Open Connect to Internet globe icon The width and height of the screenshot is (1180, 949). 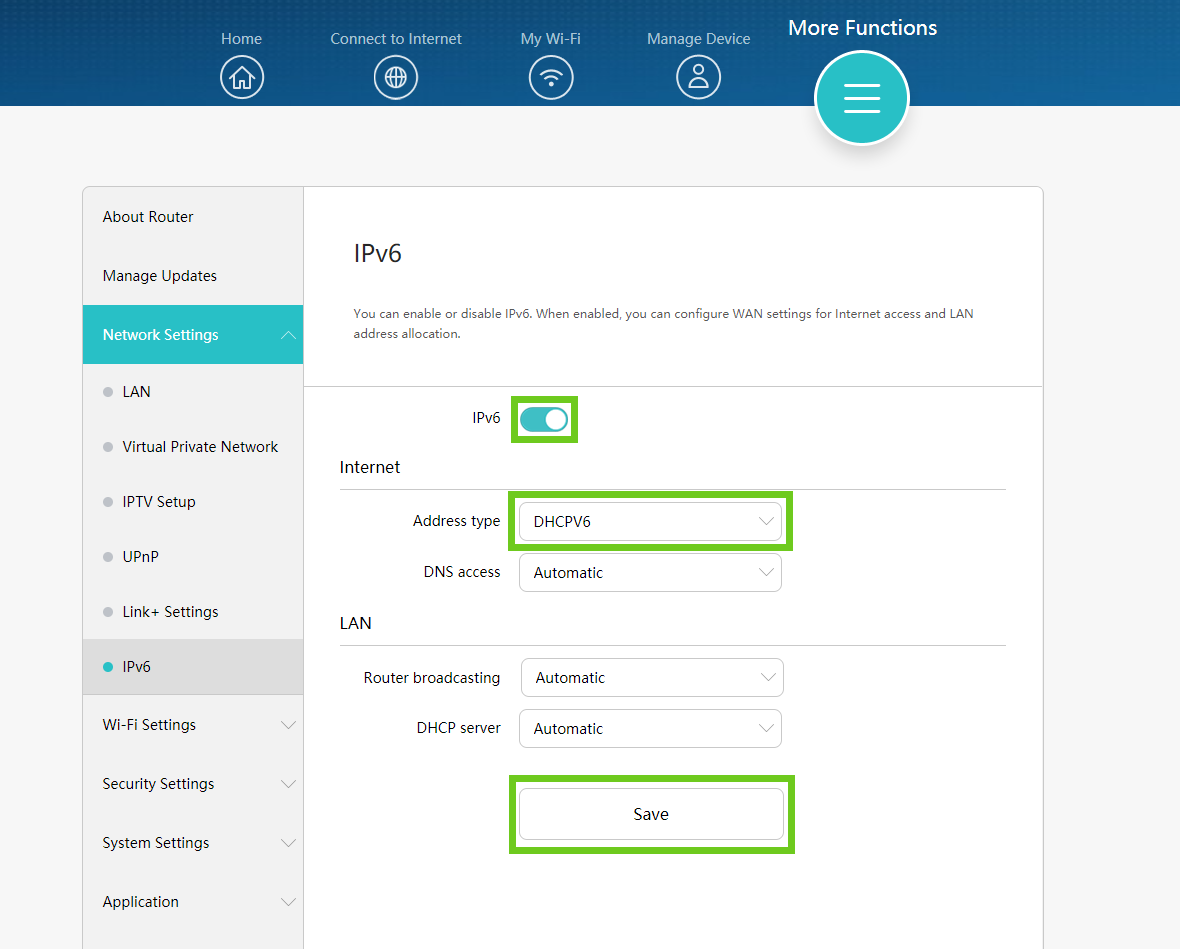click(396, 77)
